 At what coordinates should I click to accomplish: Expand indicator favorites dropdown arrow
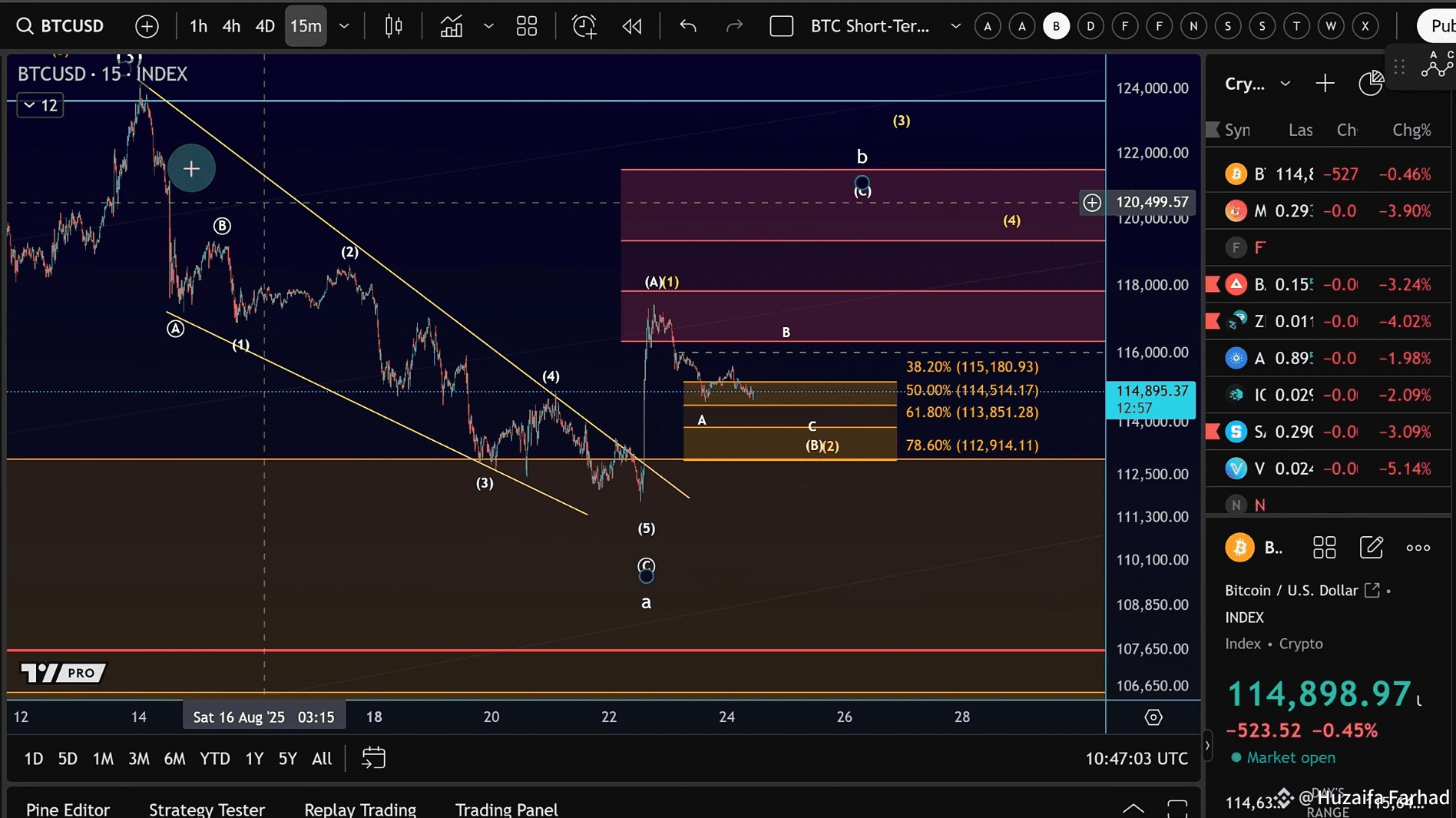[488, 26]
